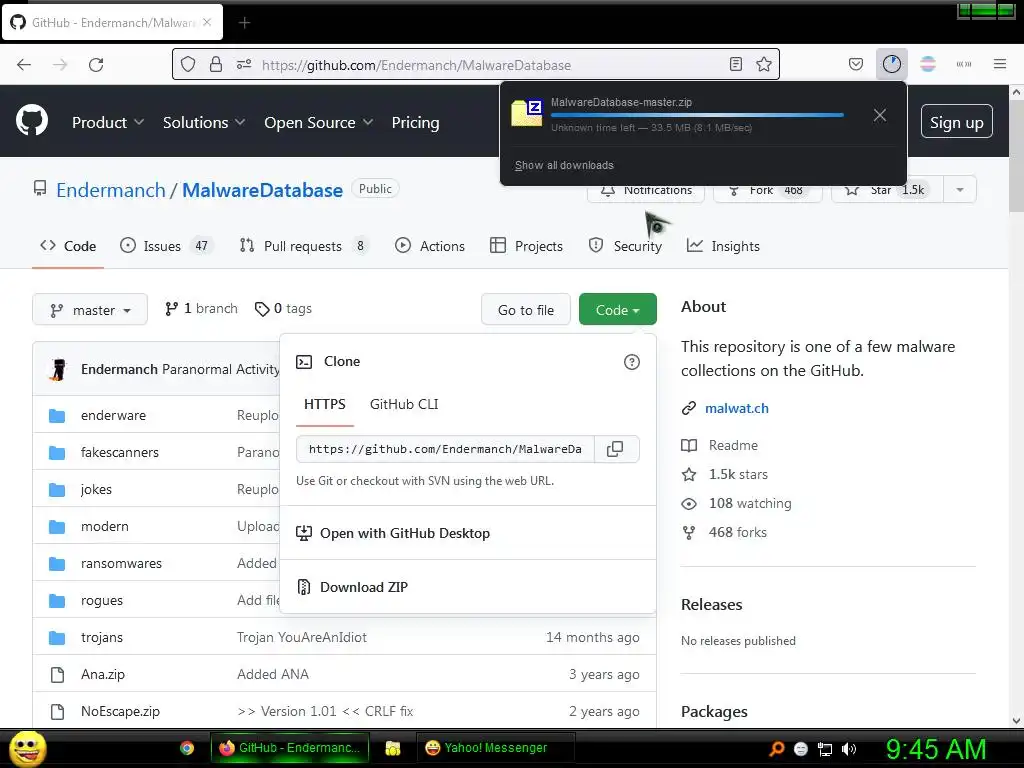Image resolution: width=1024 pixels, height=768 pixels.
Task: Click the padlock site security icon
Action: (x=216, y=65)
